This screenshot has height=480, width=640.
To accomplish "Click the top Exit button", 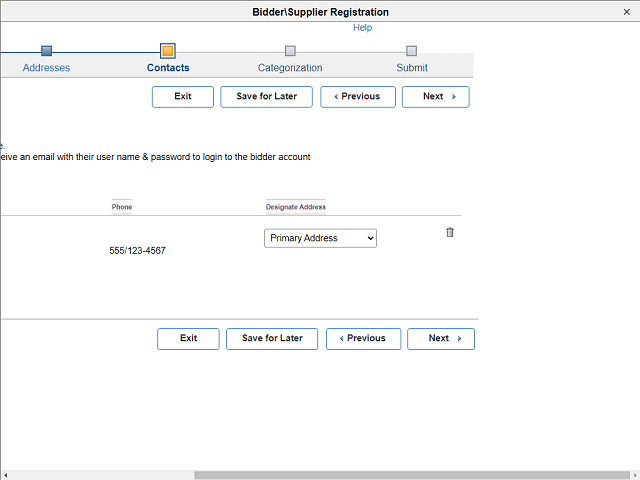I will 183,97.
